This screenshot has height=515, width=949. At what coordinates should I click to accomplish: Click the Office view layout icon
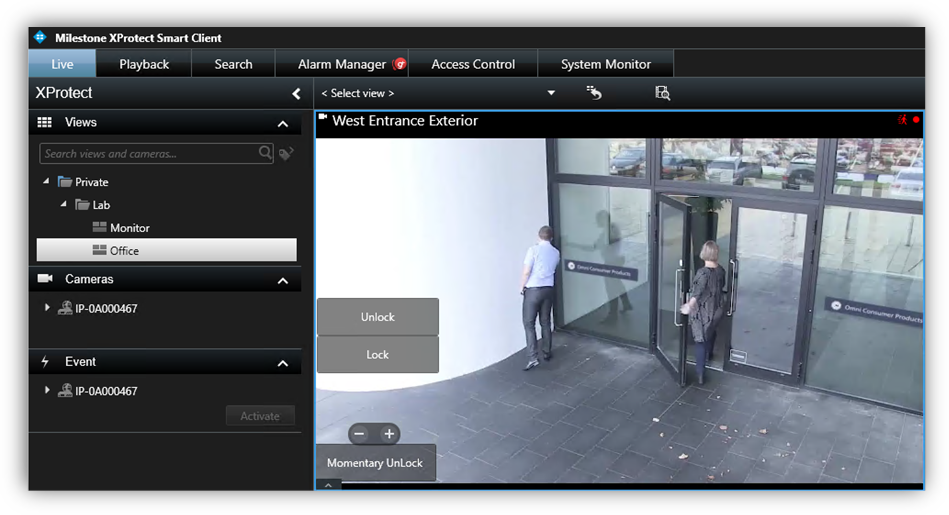tap(99, 249)
